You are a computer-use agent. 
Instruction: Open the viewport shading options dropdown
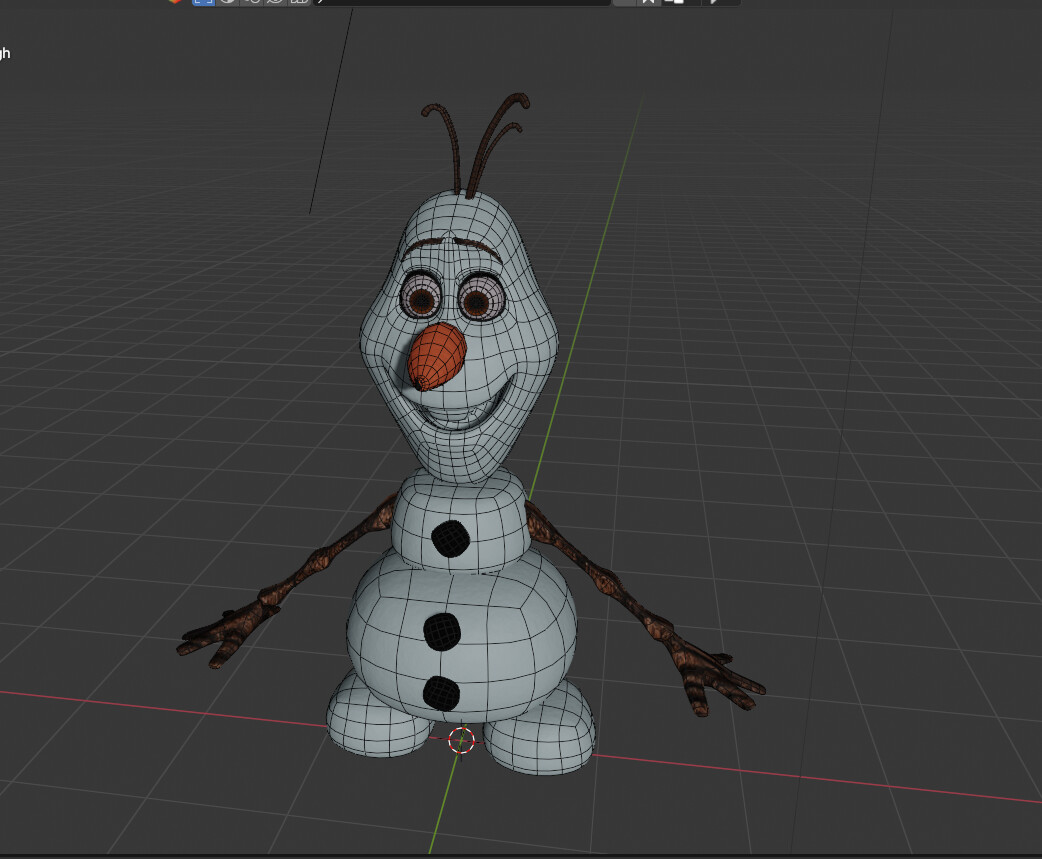pyautogui.click(x=319, y=4)
